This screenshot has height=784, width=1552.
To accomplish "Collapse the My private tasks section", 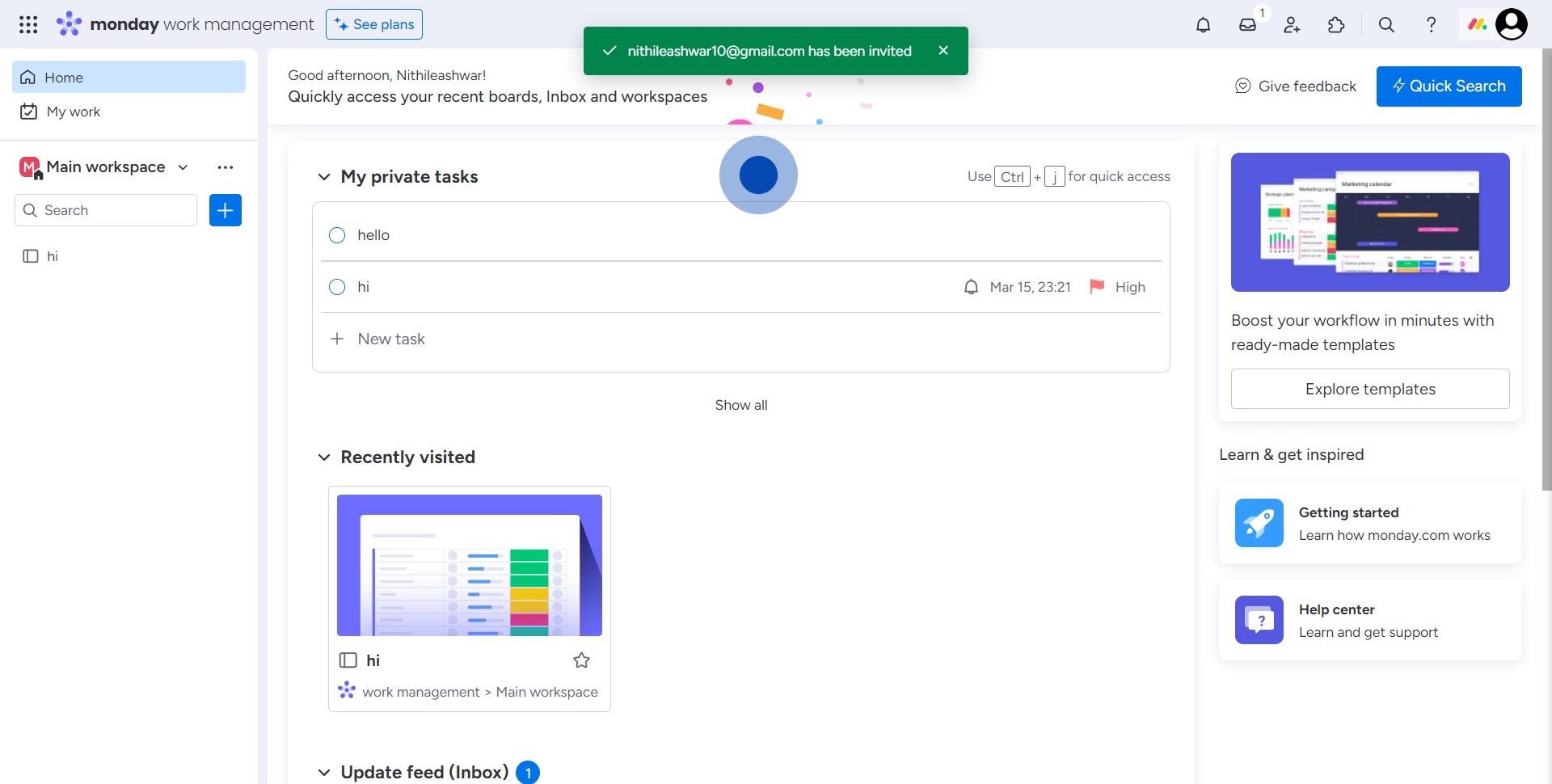I will pos(324,177).
